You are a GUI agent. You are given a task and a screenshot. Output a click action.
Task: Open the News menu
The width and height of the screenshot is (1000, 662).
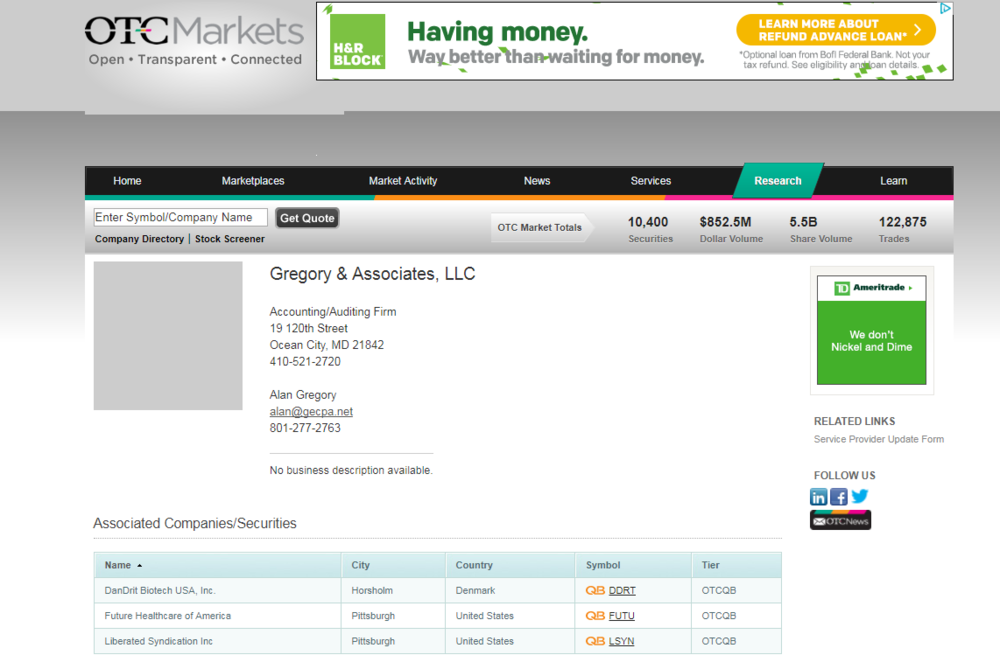tap(537, 181)
